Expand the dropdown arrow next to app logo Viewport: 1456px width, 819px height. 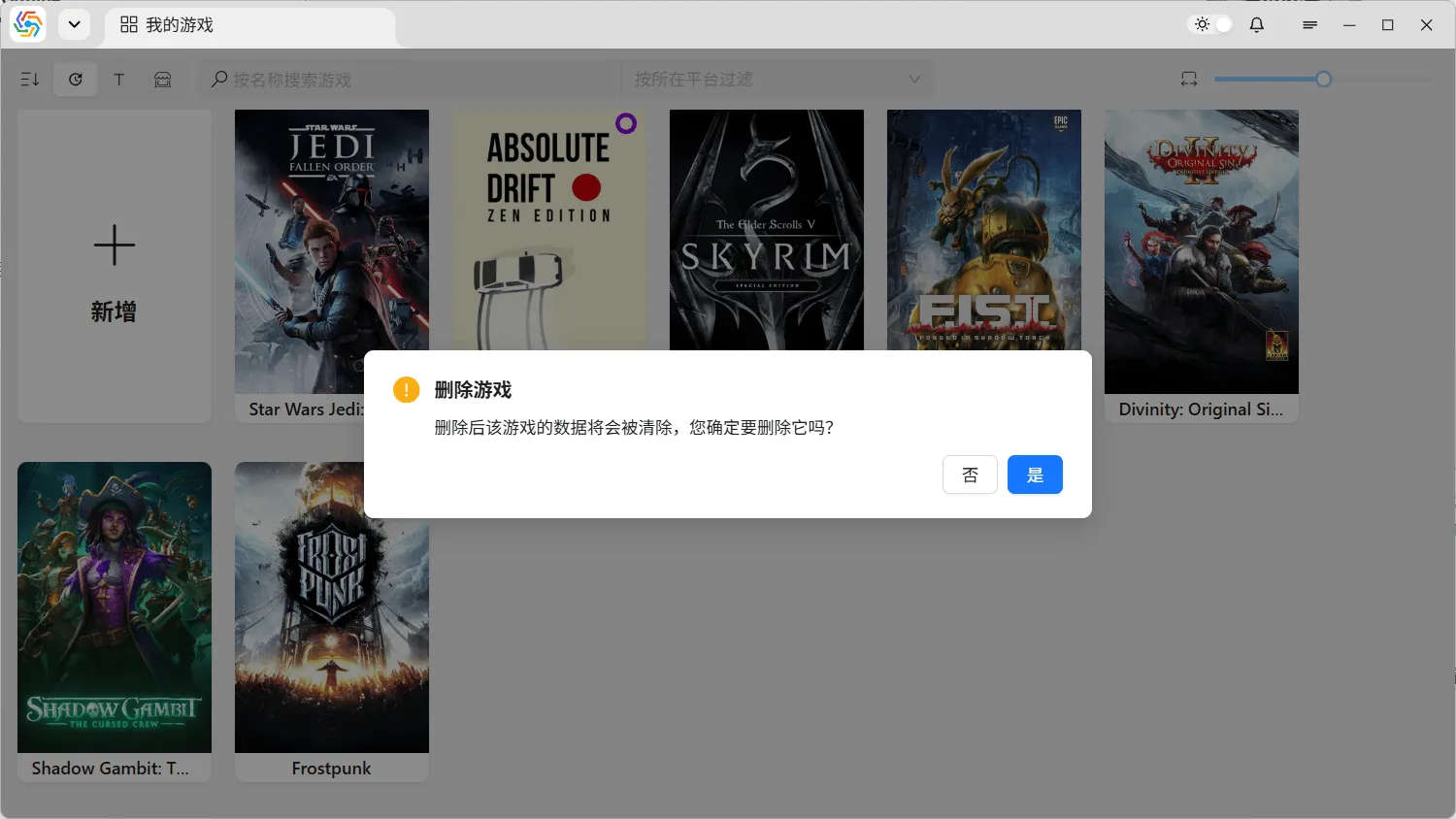coord(74,25)
